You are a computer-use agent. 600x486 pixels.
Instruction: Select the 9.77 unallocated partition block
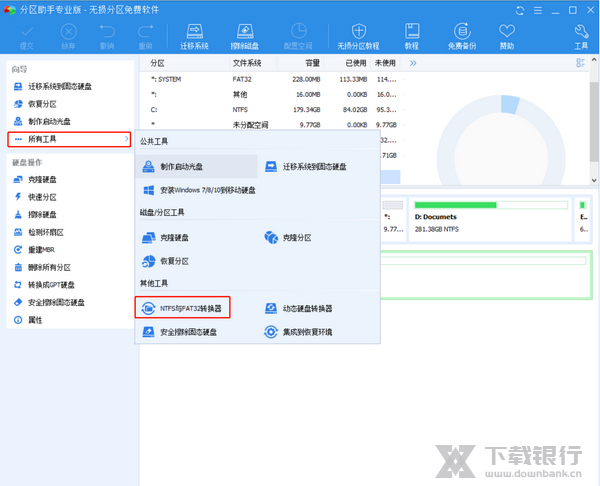(x=393, y=220)
